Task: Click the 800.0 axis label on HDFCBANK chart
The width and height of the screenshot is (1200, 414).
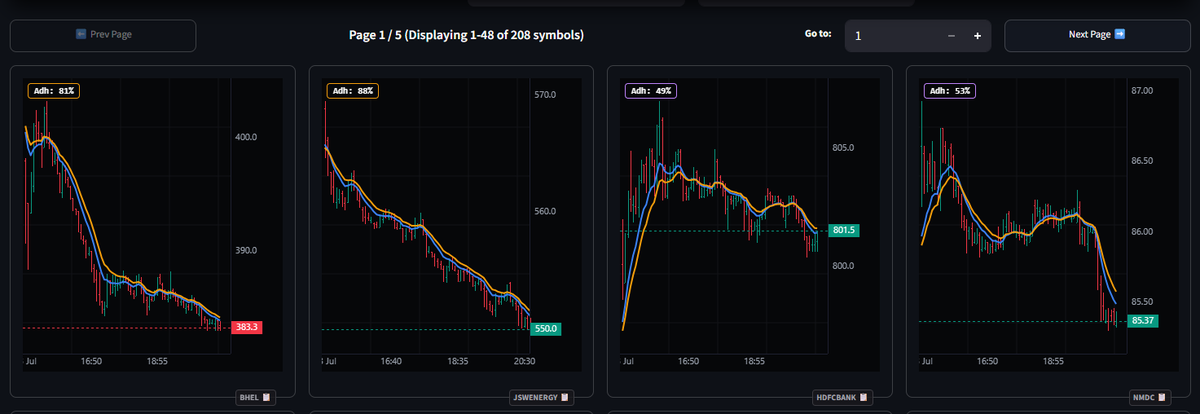Action: pos(844,265)
